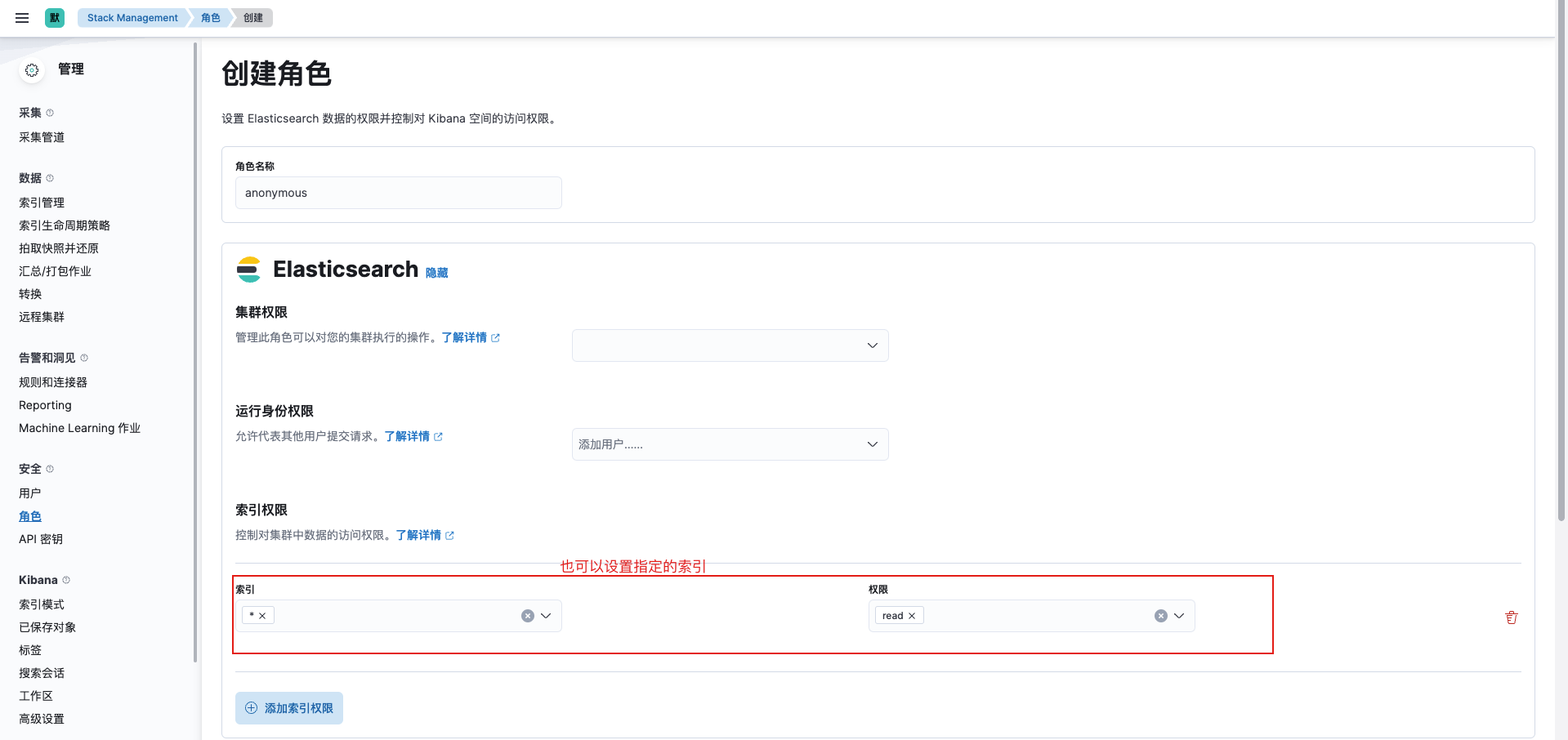Open 高级设置 in sidebar
The height and width of the screenshot is (740, 1568).
(x=42, y=719)
